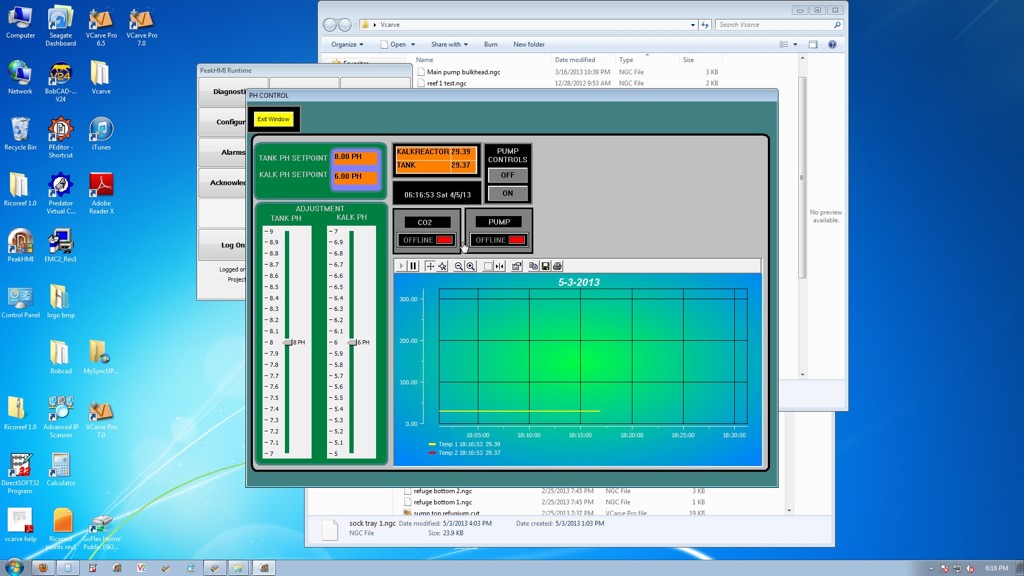Click the print icon in chart toolbar

pyautogui.click(x=557, y=266)
